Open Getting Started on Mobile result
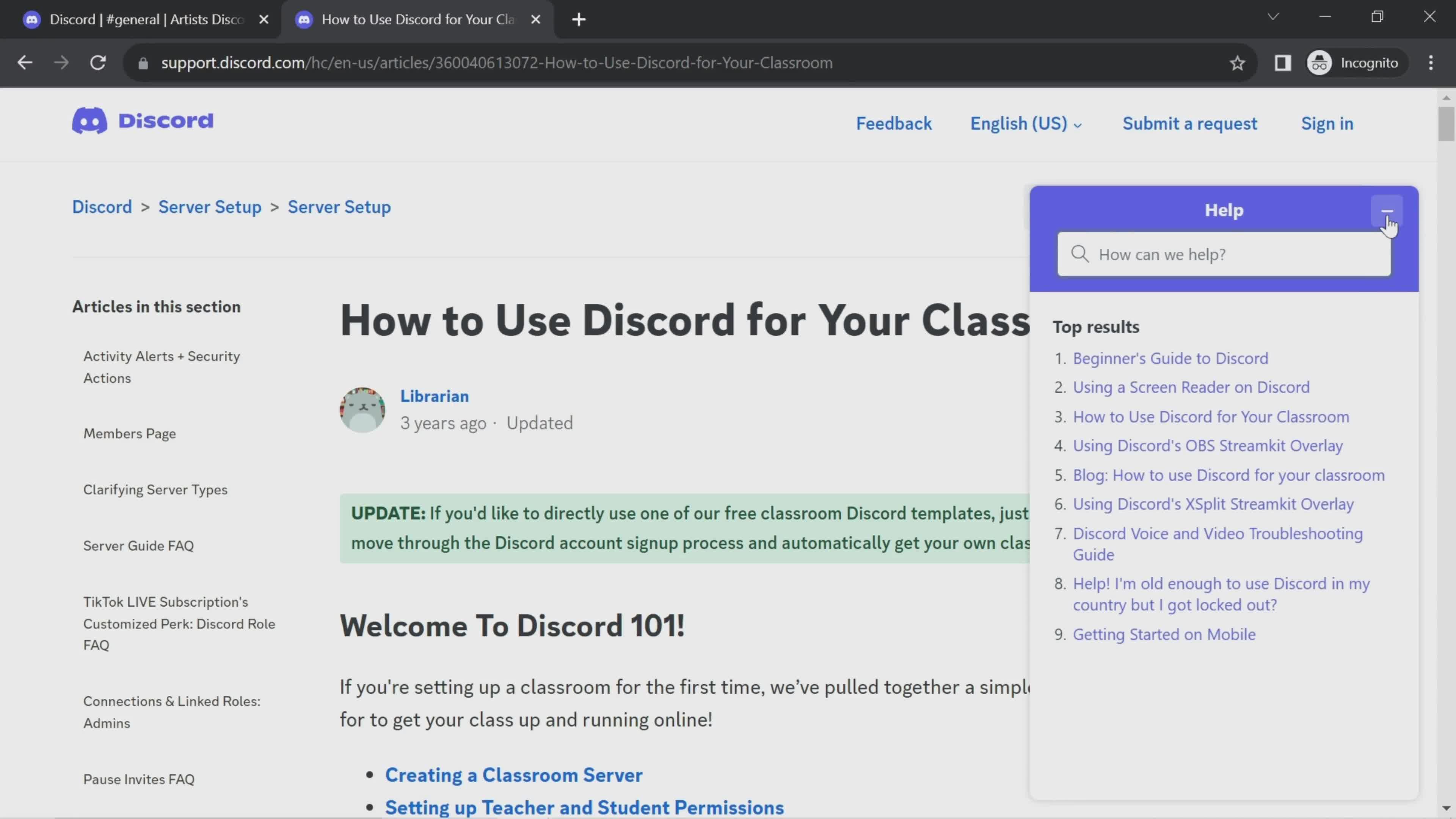 (x=1164, y=634)
